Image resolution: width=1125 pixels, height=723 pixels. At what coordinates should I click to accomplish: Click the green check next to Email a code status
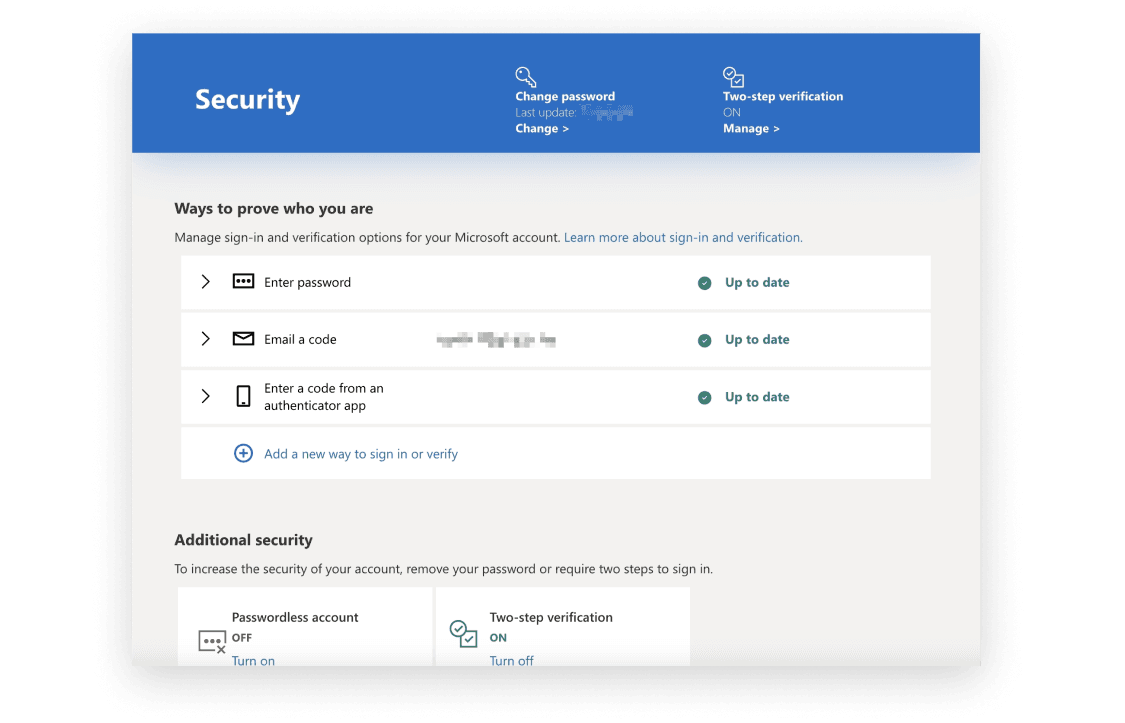click(x=705, y=340)
